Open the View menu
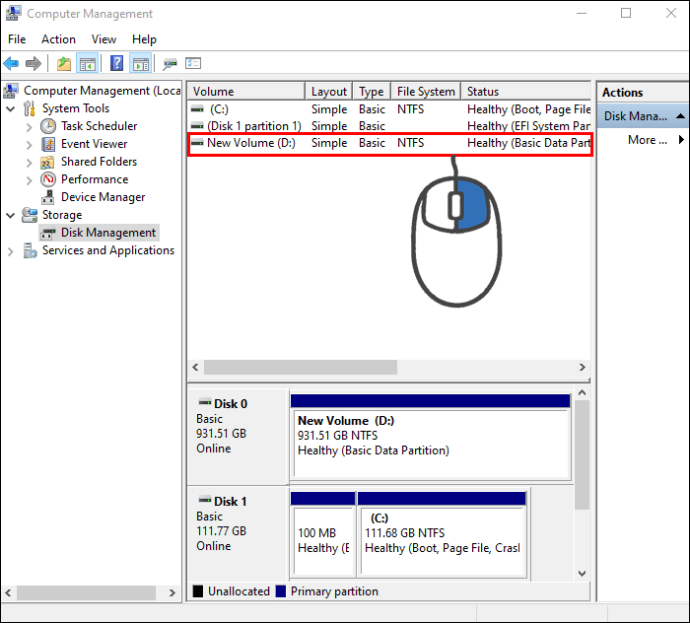690x623 pixels. [x=104, y=39]
